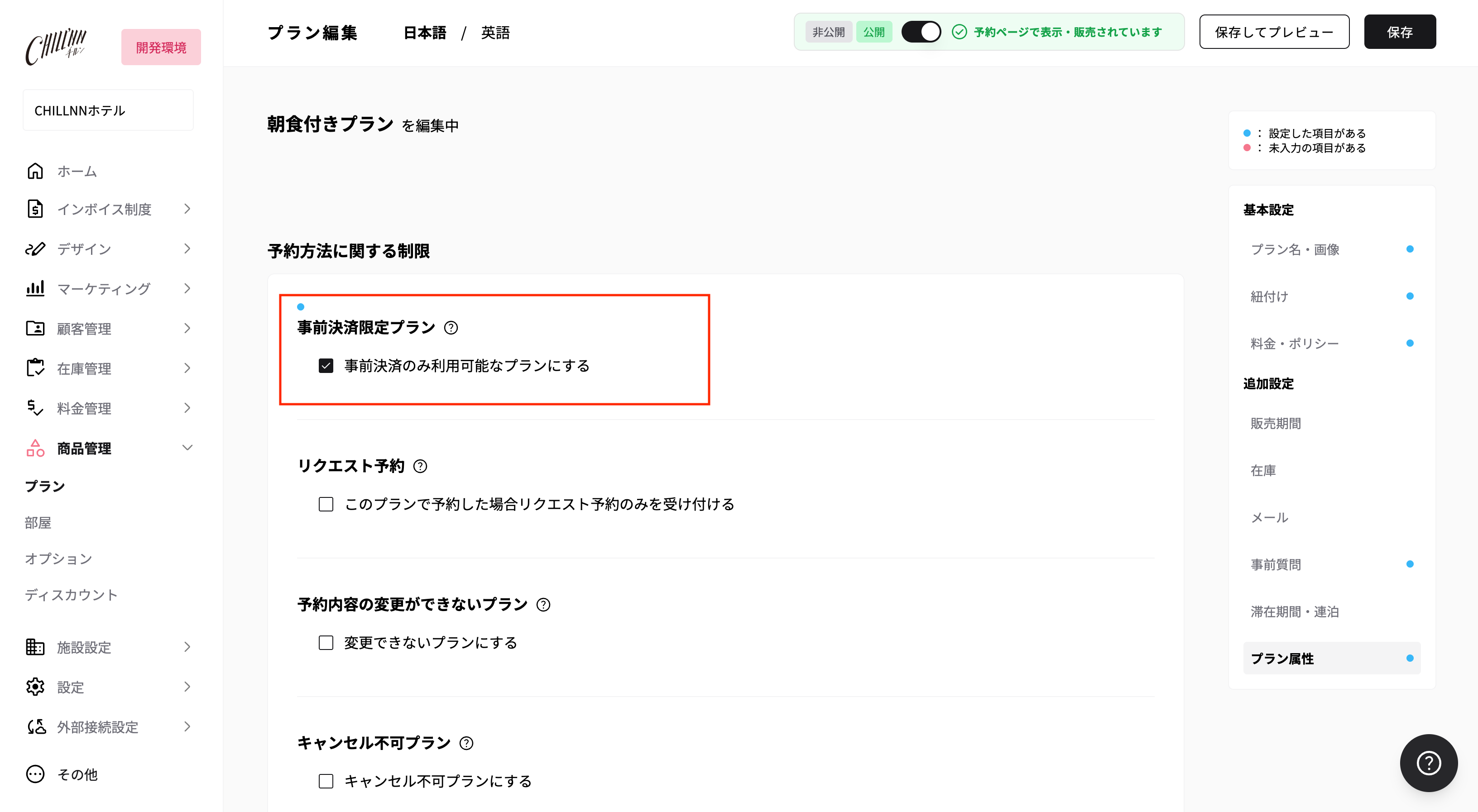1478x812 pixels.
Task: Check キャンセル不可プランにする checkbox
Action: [326, 781]
